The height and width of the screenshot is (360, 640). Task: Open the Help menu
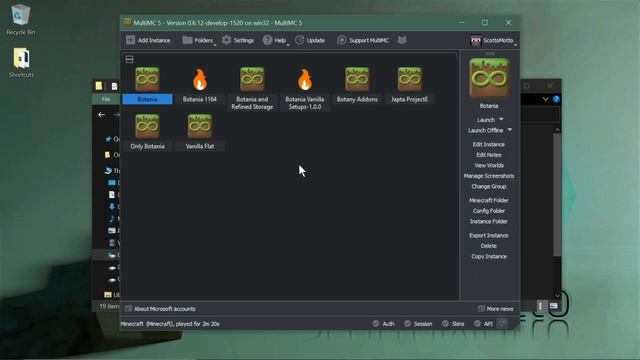[276, 40]
